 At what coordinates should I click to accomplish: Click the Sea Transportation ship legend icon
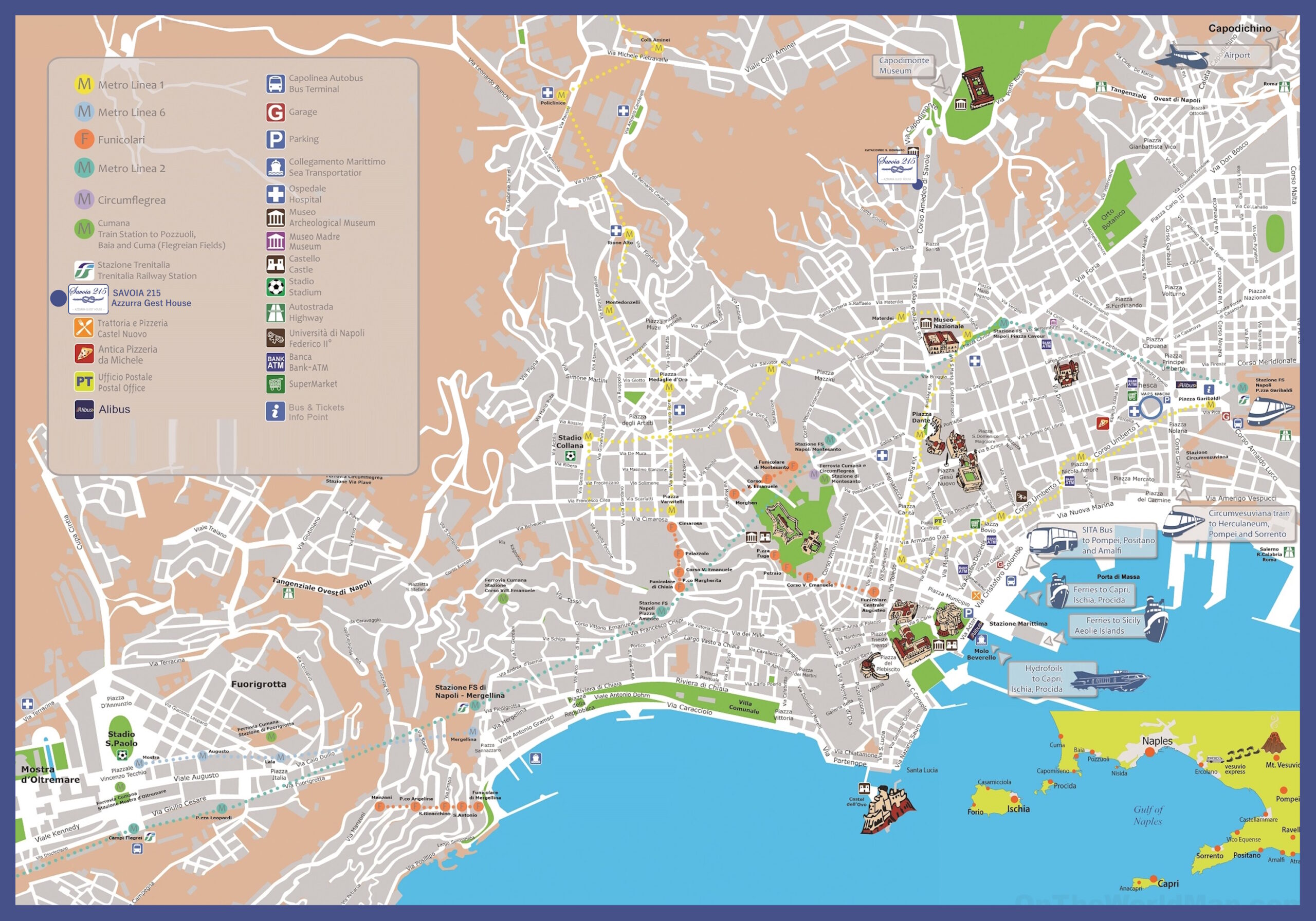(x=276, y=168)
